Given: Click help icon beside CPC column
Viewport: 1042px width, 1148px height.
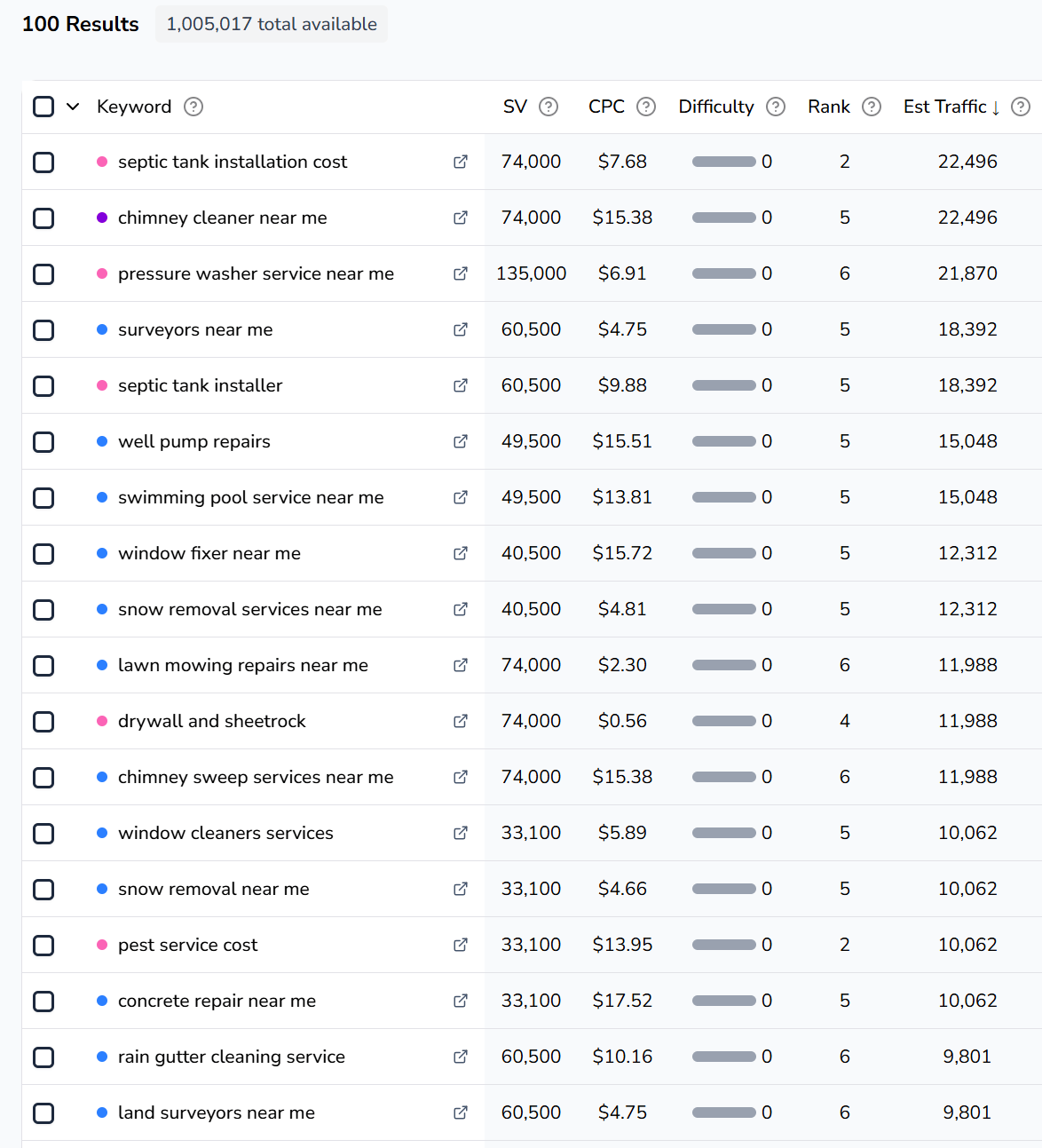Looking at the screenshot, I should (646, 107).
